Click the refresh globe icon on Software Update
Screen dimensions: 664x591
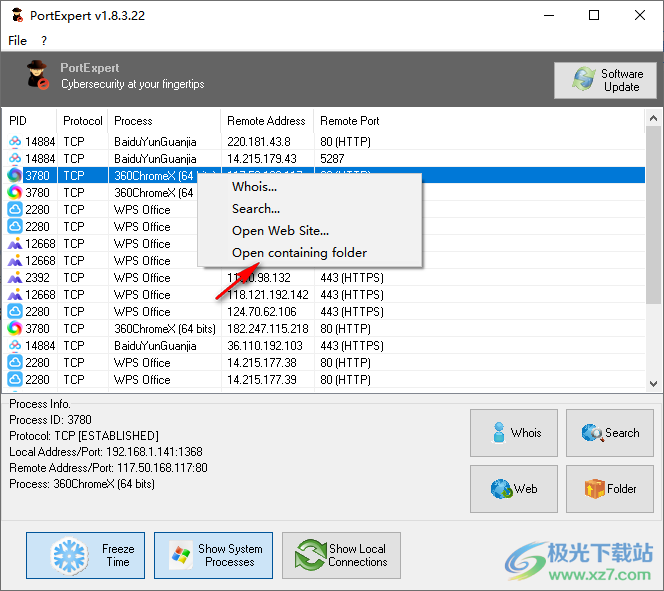tap(584, 79)
